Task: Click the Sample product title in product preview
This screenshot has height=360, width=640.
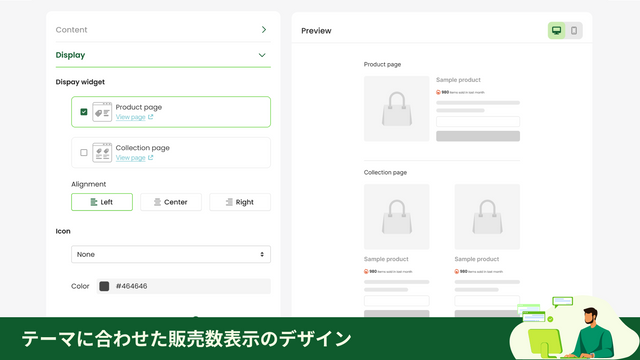Action: coord(458,80)
